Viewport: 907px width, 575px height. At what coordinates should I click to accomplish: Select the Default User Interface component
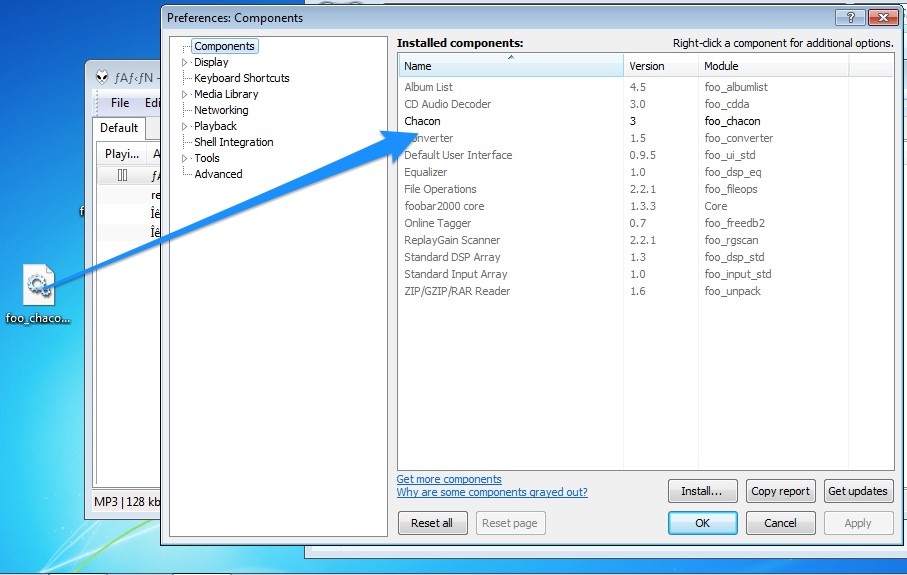coord(646,155)
